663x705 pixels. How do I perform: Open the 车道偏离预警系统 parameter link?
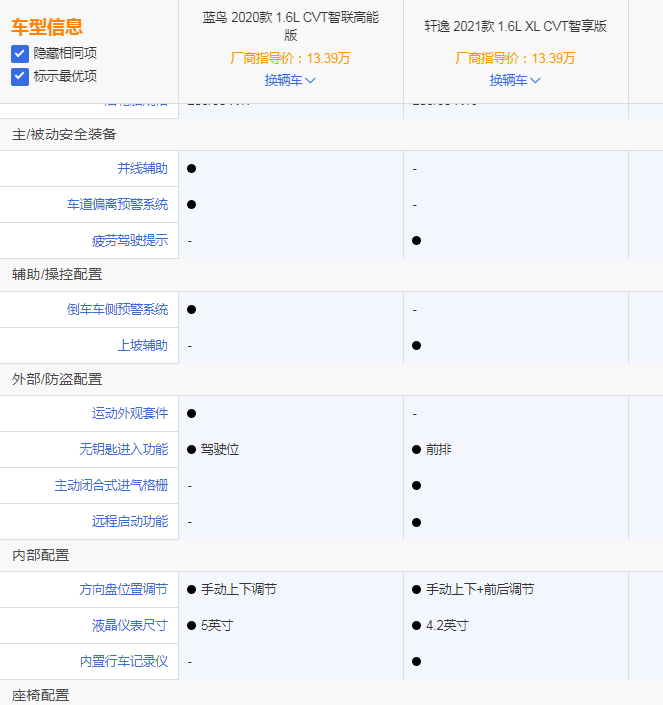click(117, 205)
